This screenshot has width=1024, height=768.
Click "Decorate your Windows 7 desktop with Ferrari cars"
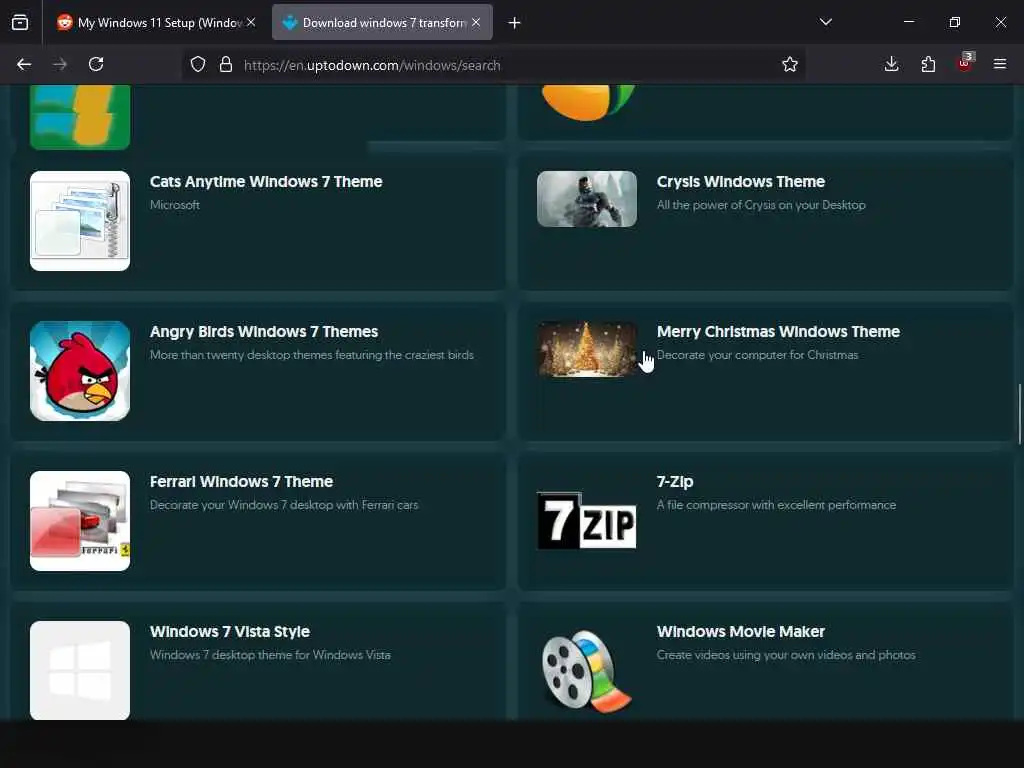283,505
